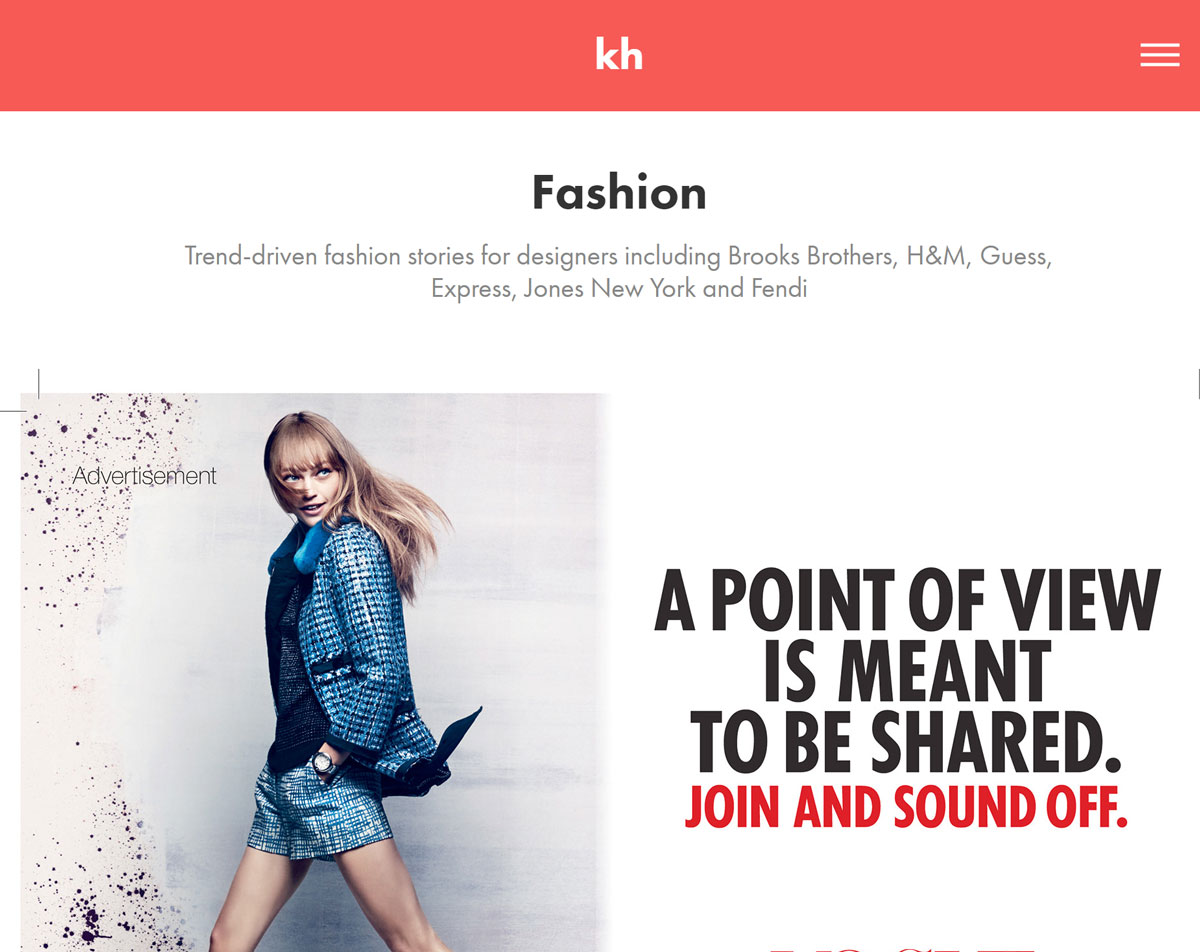Select the Fashion page heading
The image size is (1200, 952).
[x=619, y=192]
